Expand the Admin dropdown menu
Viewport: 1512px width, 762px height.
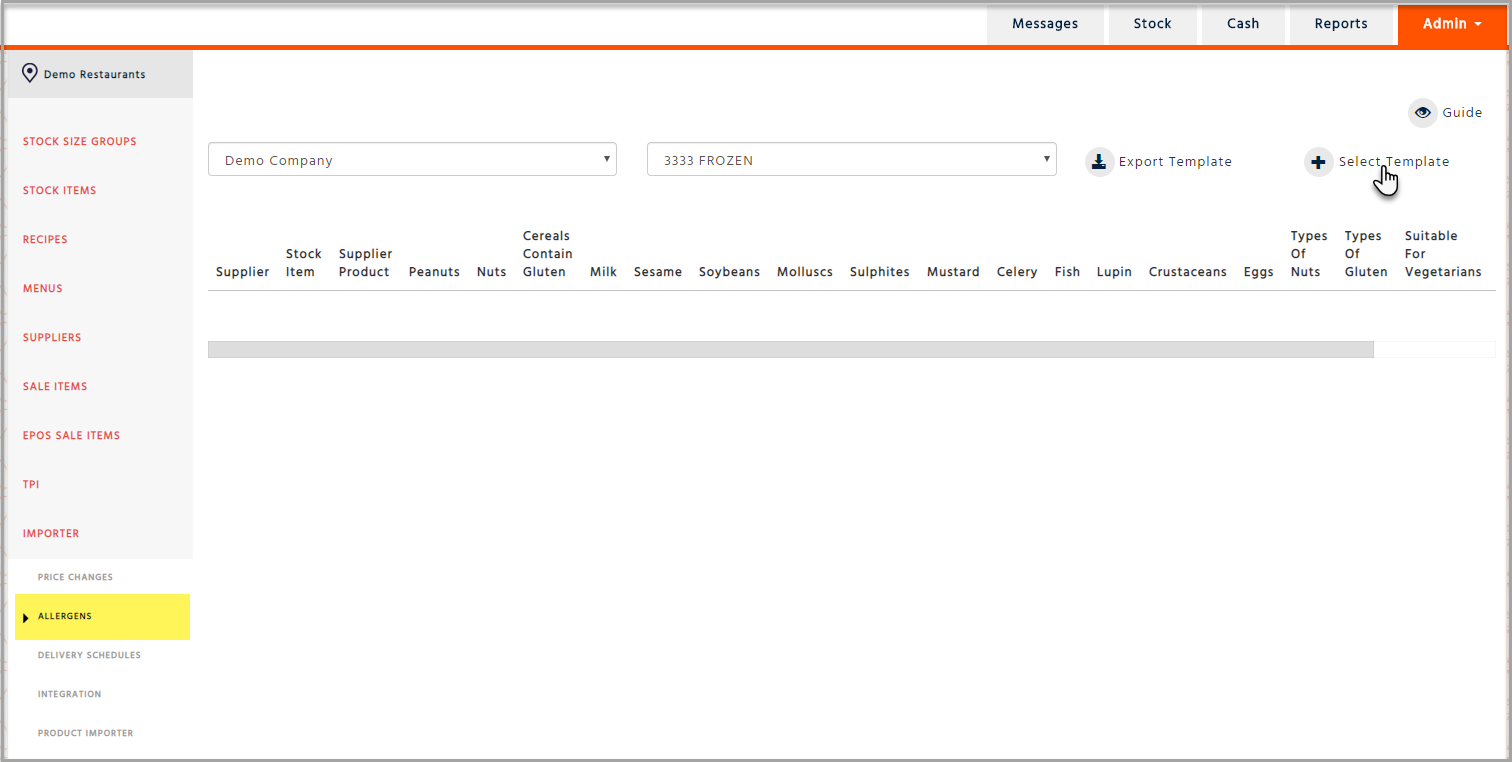coord(1452,24)
